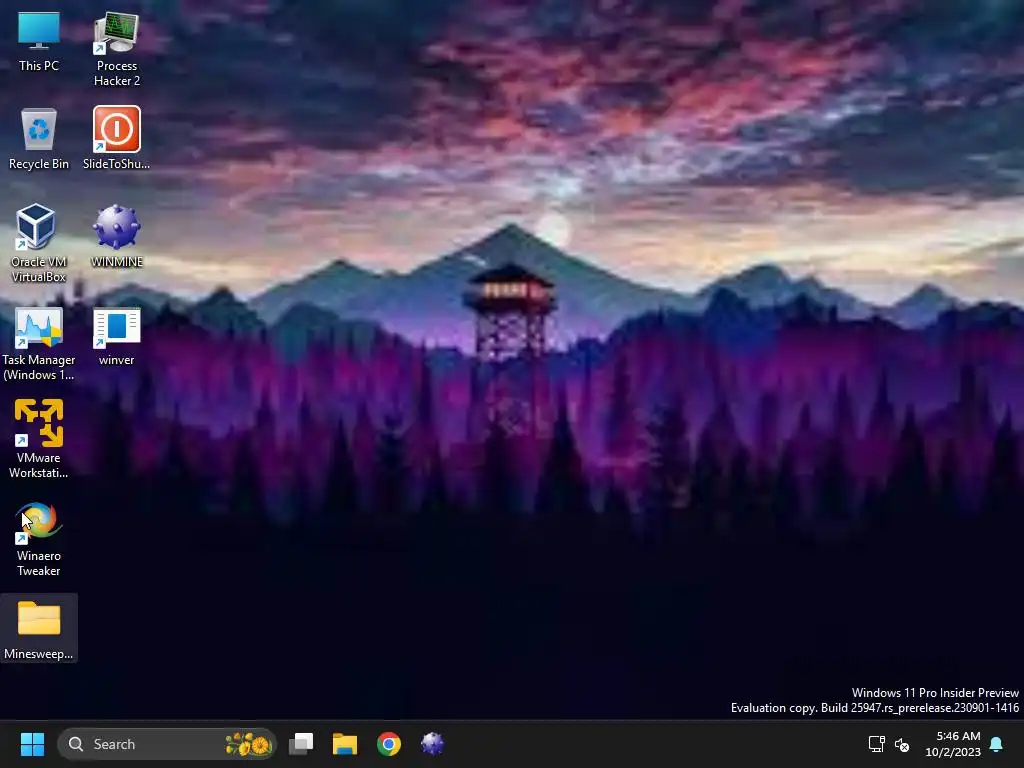Image resolution: width=1024 pixels, height=768 pixels.
Task: Select the Oracle VM VirtualBox shortcut
Action: coord(39,243)
